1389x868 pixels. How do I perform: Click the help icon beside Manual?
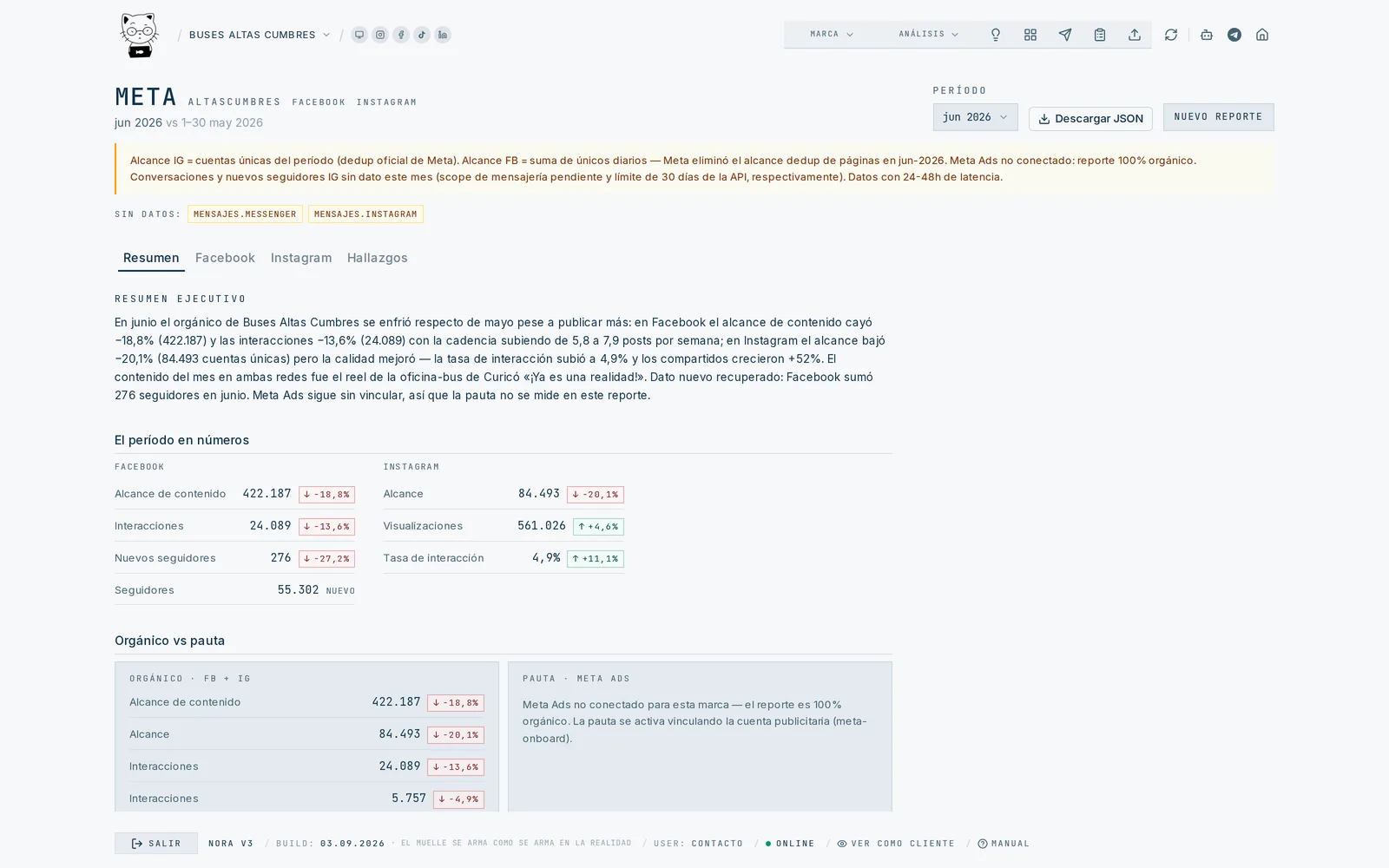[983, 844]
